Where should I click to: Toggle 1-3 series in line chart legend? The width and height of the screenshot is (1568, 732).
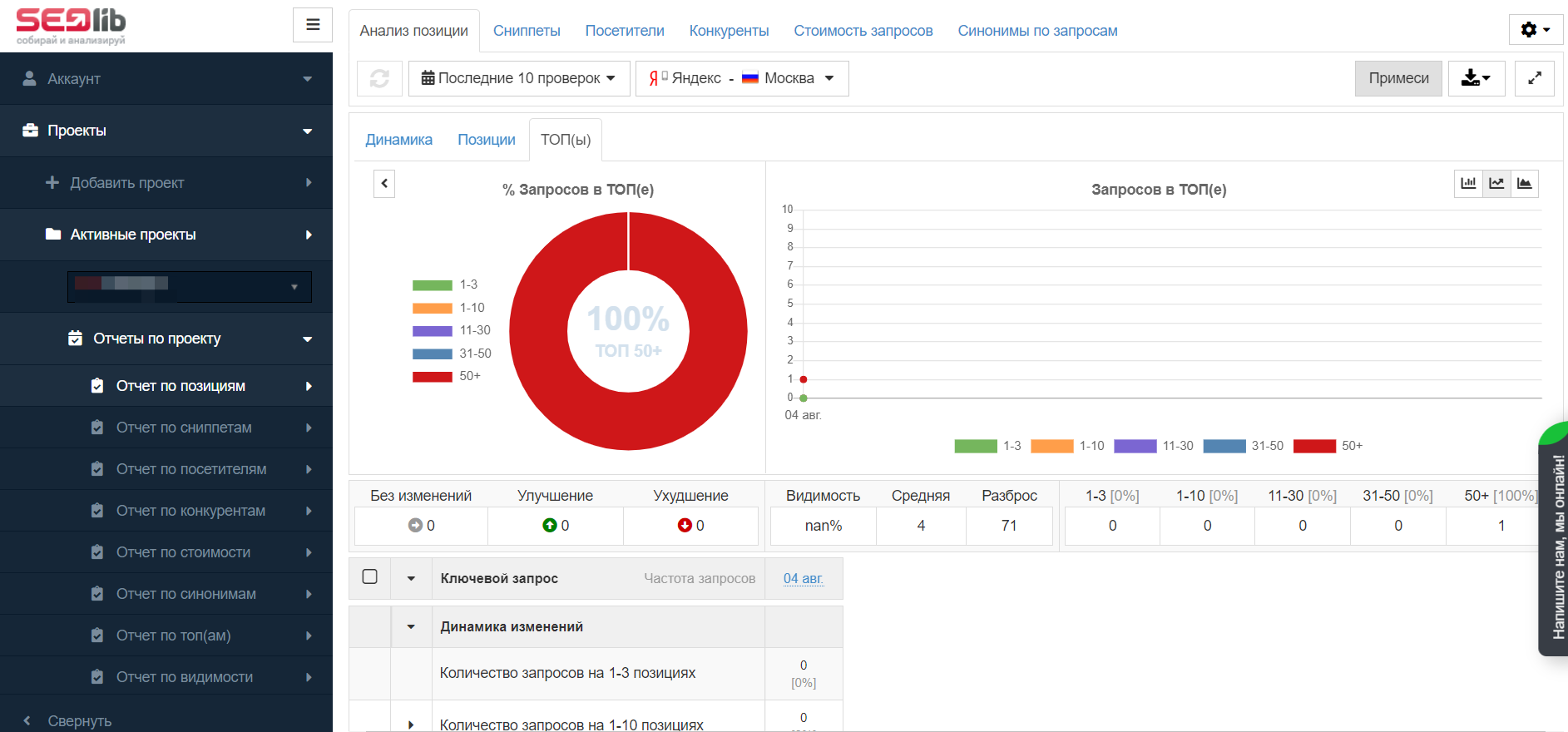pyautogui.click(x=987, y=446)
